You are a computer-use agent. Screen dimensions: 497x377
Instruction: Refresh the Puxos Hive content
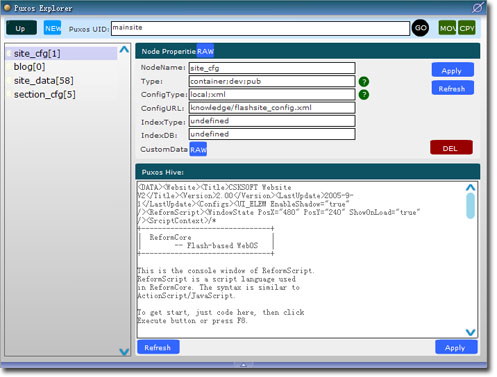(158, 347)
